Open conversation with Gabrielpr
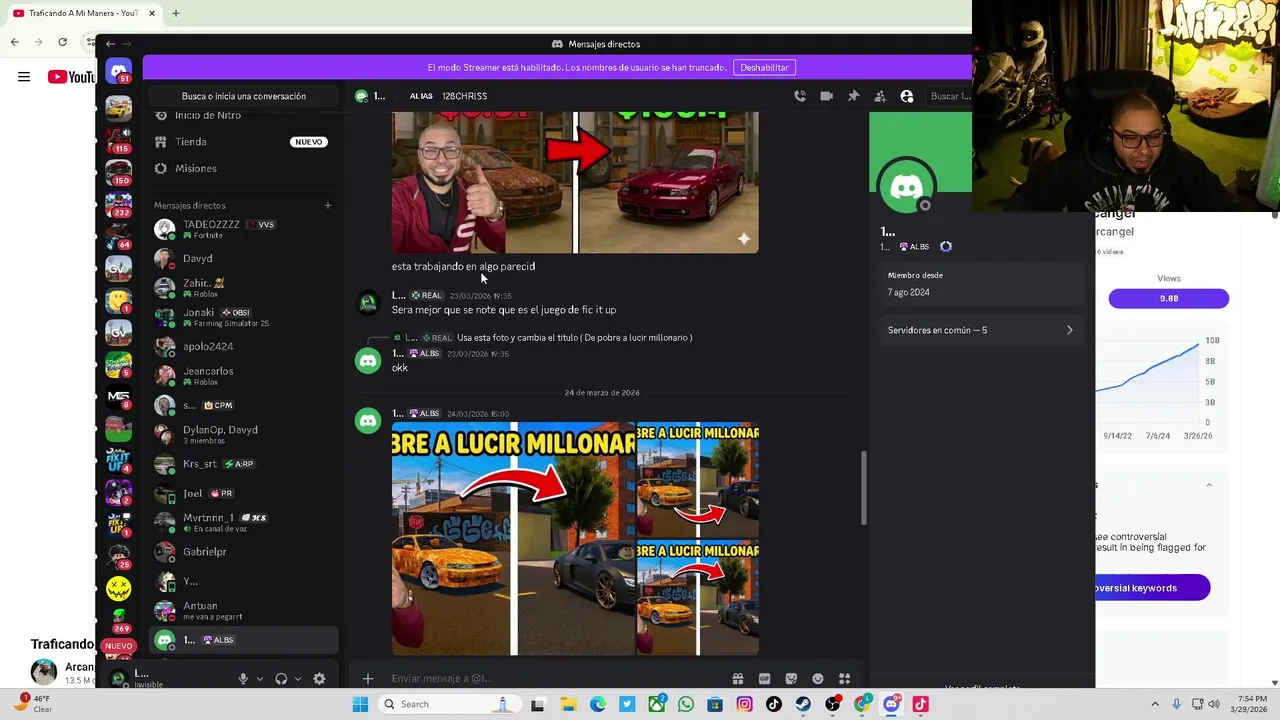 click(244, 551)
